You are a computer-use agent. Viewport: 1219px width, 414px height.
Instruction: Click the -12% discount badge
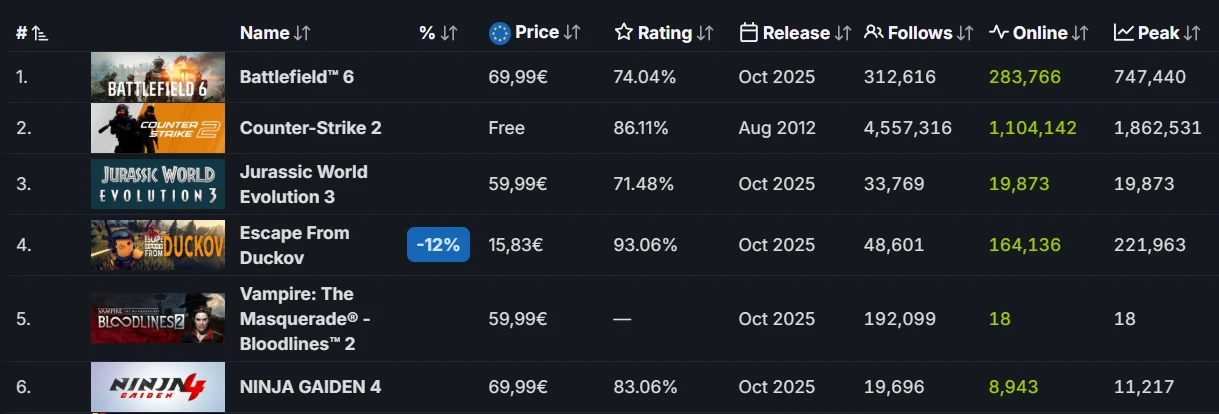click(x=438, y=245)
